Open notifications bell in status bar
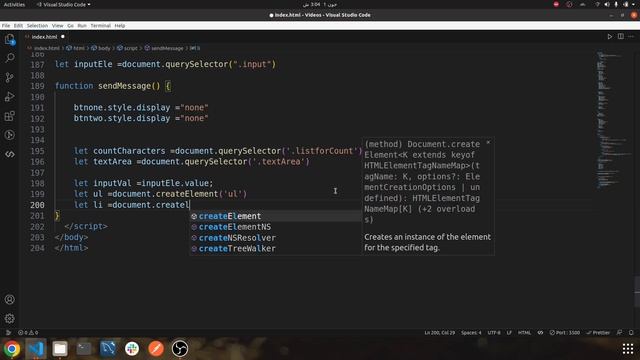640x360 pixels. [x=631, y=333]
